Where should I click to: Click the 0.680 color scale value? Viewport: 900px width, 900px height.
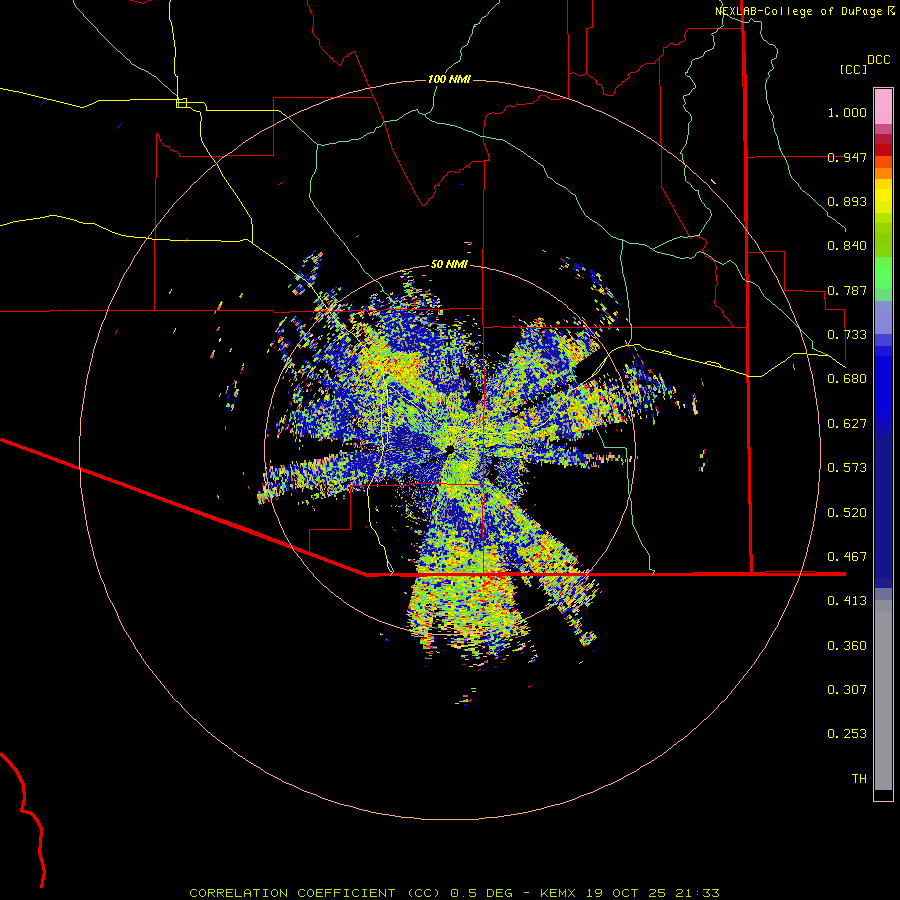point(847,379)
